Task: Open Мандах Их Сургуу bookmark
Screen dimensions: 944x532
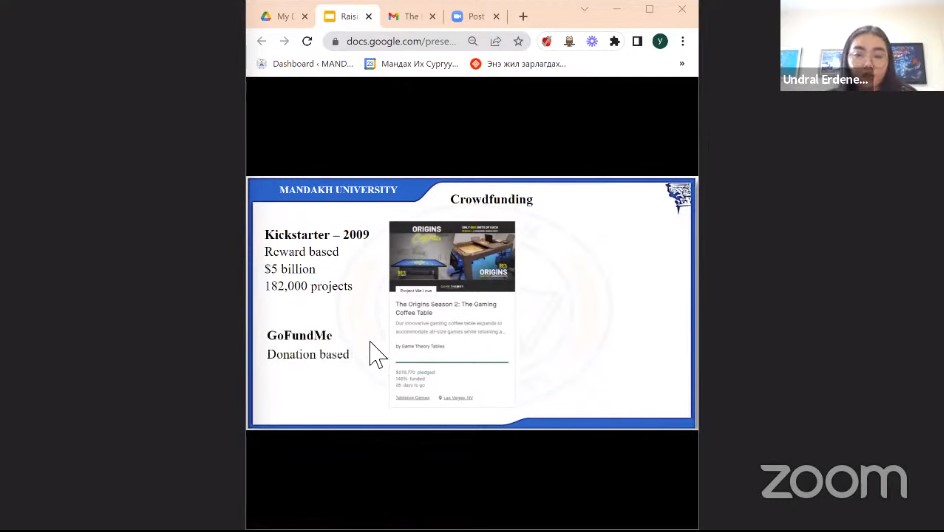Action: point(412,64)
